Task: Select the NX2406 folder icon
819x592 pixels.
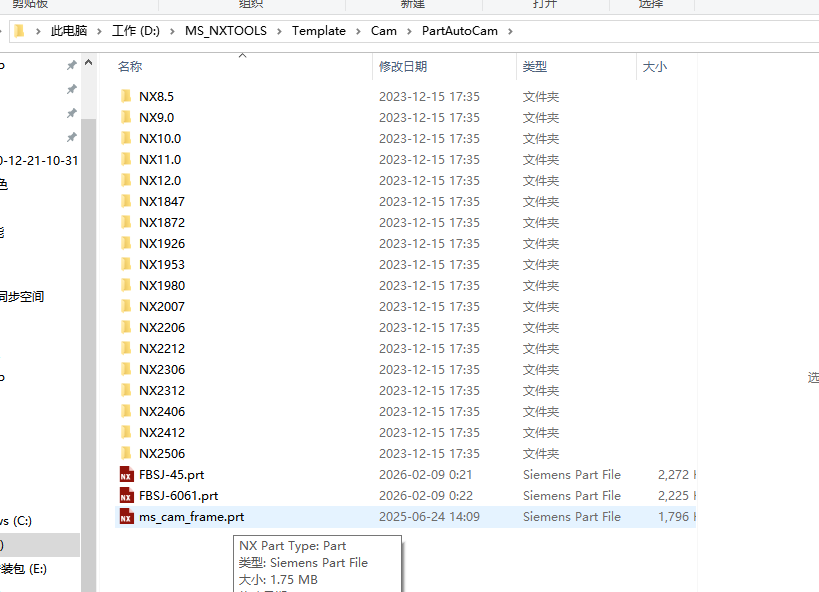Action: 126,411
